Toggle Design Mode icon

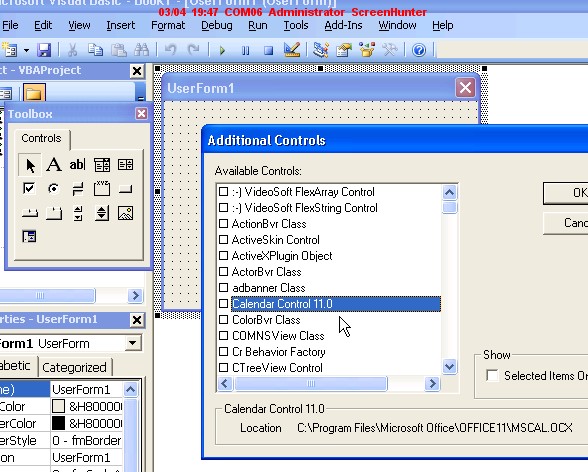tap(292, 50)
